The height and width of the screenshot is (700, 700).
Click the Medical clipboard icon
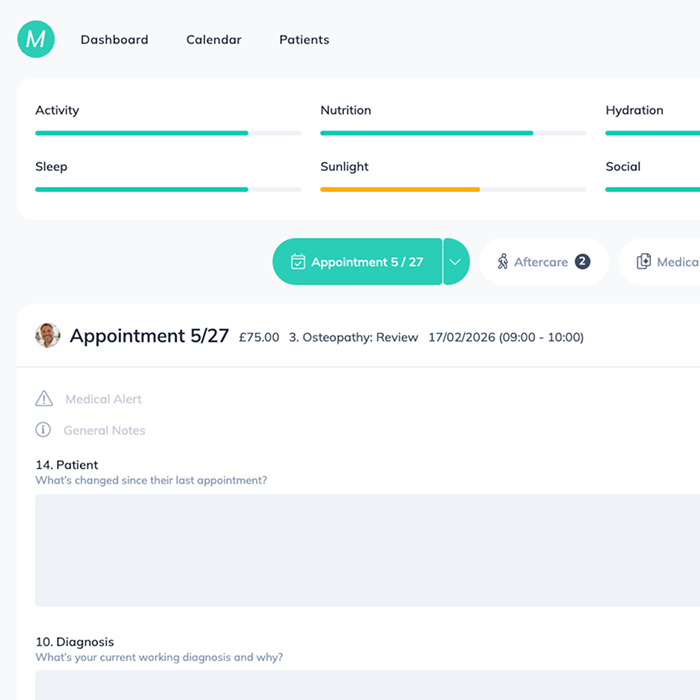coord(643,262)
